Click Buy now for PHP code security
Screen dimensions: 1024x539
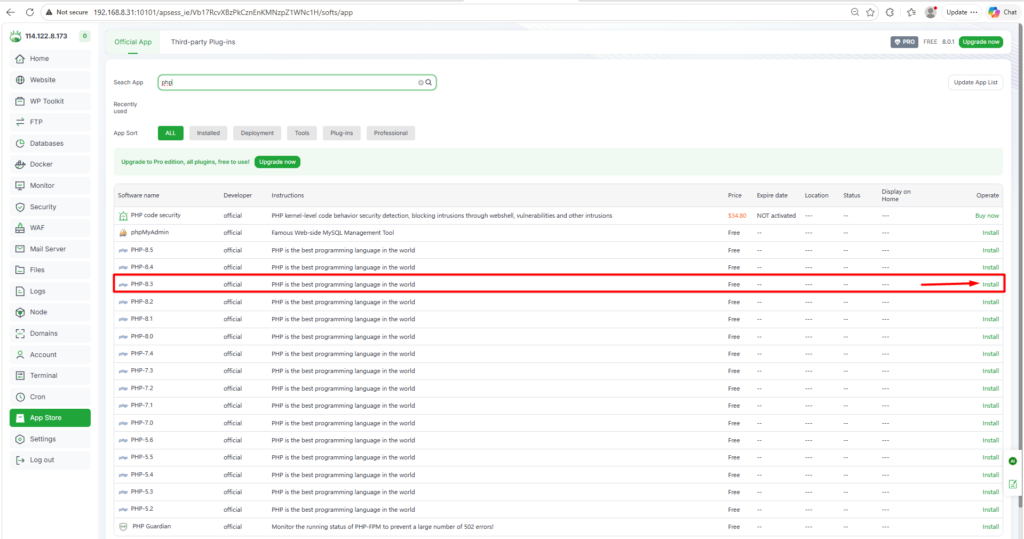tap(987, 215)
